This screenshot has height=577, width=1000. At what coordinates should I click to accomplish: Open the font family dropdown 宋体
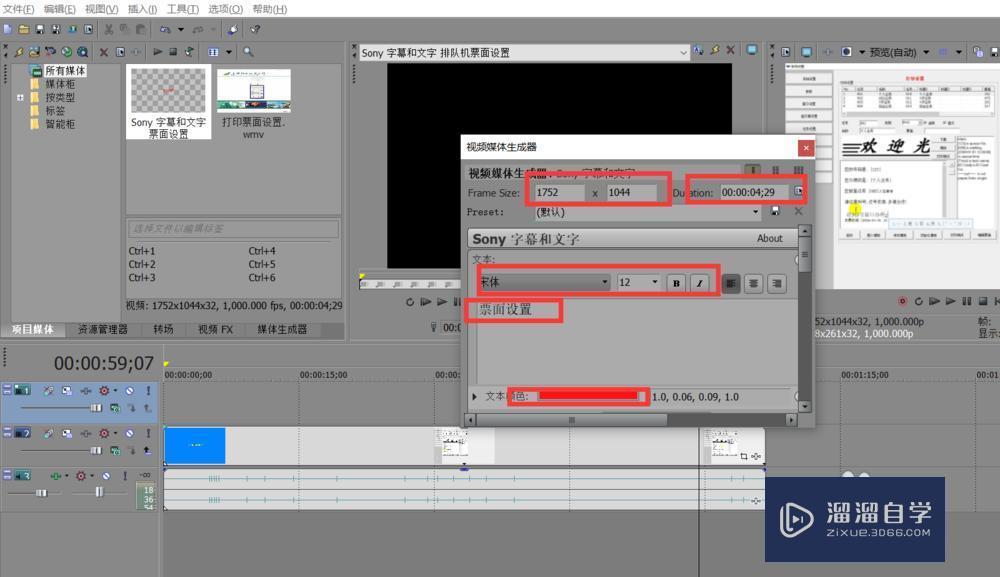544,282
